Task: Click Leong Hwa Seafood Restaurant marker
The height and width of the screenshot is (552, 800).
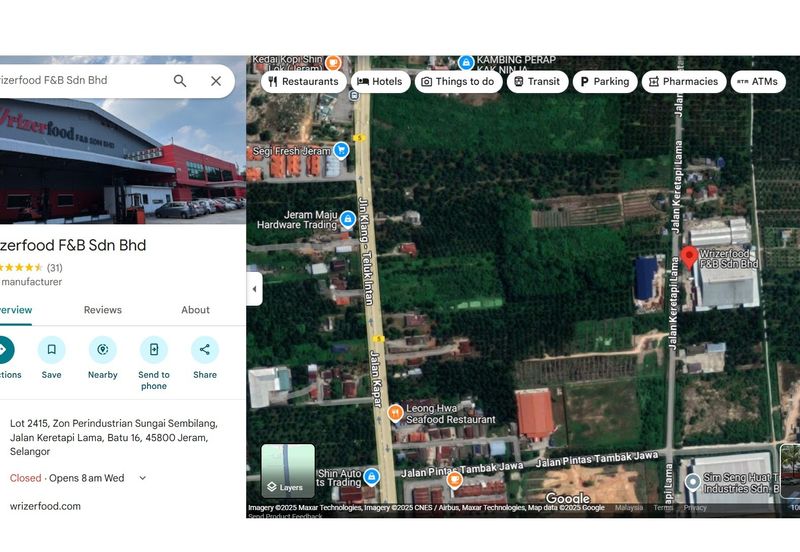Action: pyautogui.click(x=395, y=412)
